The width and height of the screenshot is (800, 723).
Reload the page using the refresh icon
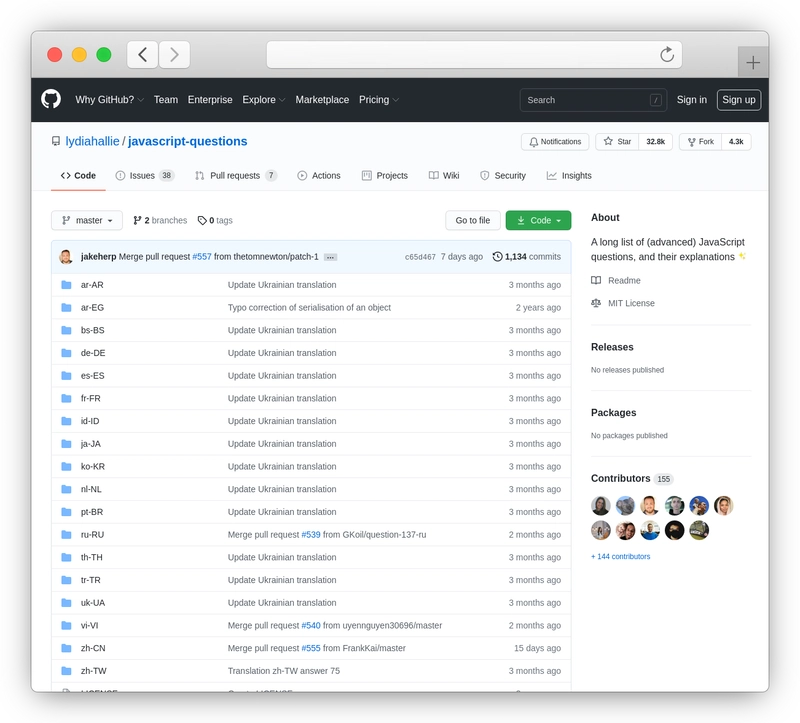(x=667, y=54)
